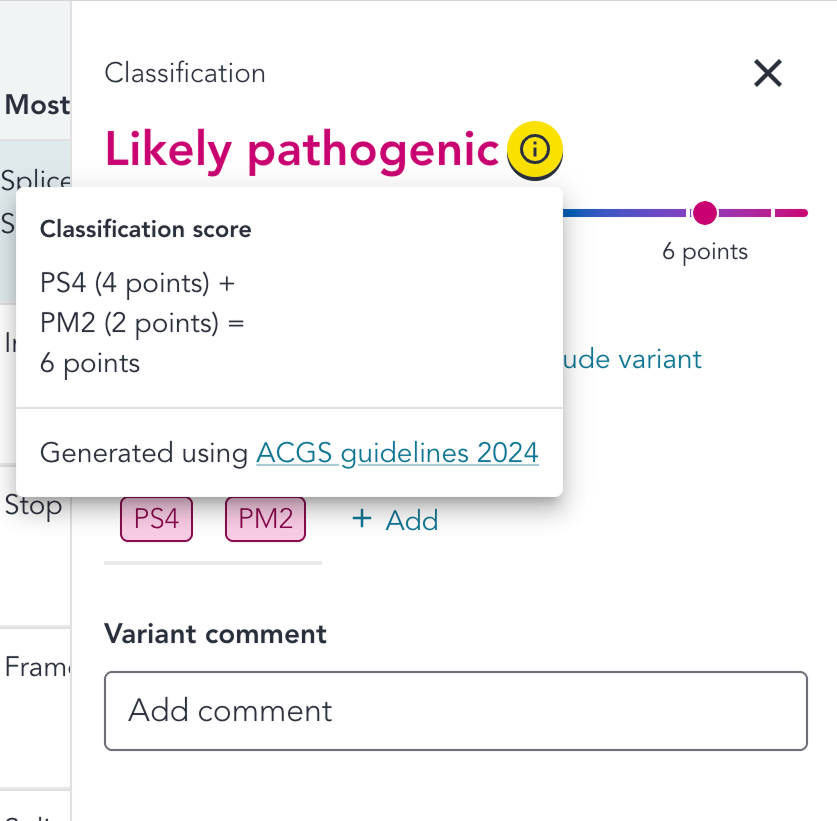Close the Classification panel with the X
837x821 pixels.
[x=767, y=73]
